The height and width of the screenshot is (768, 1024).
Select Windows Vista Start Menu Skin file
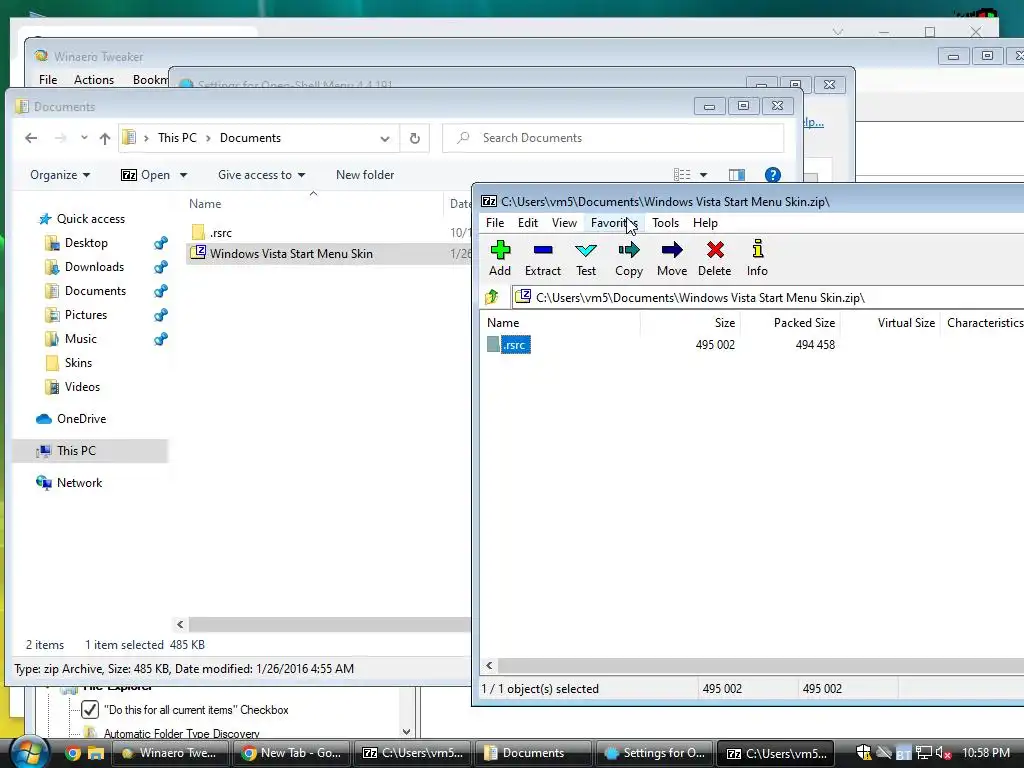point(291,254)
